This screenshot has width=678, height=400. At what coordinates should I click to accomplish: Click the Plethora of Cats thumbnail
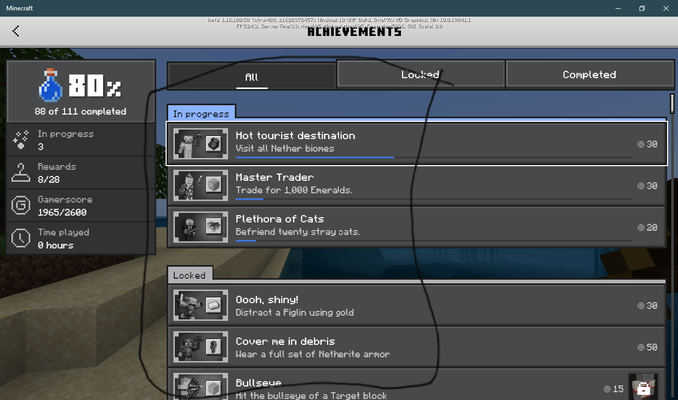(x=201, y=227)
